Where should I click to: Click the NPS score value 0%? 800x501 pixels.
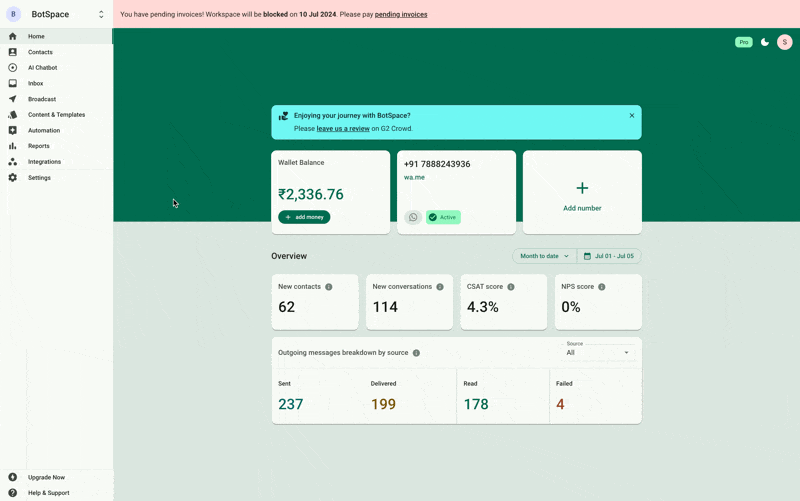[x=571, y=307]
